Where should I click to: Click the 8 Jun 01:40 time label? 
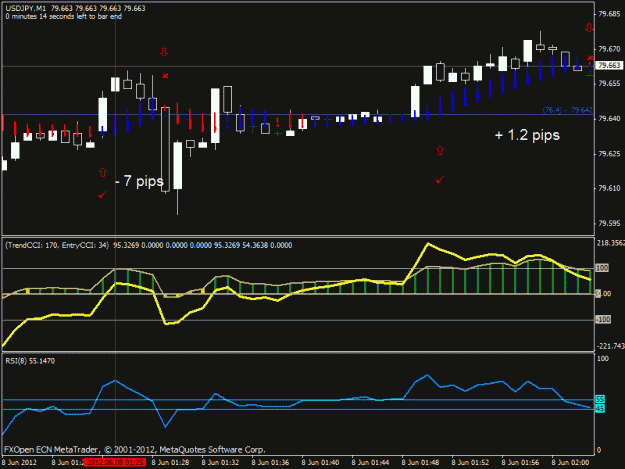point(320,462)
